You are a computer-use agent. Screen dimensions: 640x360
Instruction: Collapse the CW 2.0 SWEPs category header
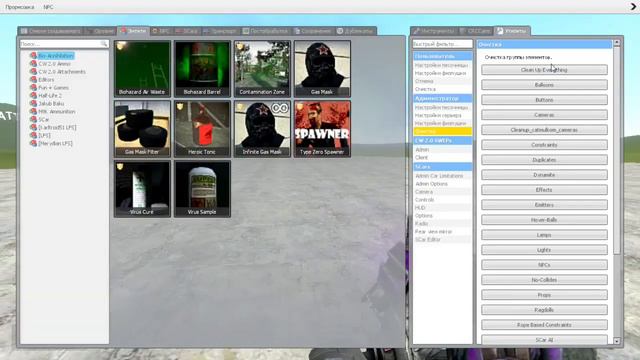pyautogui.click(x=442, y=140)
